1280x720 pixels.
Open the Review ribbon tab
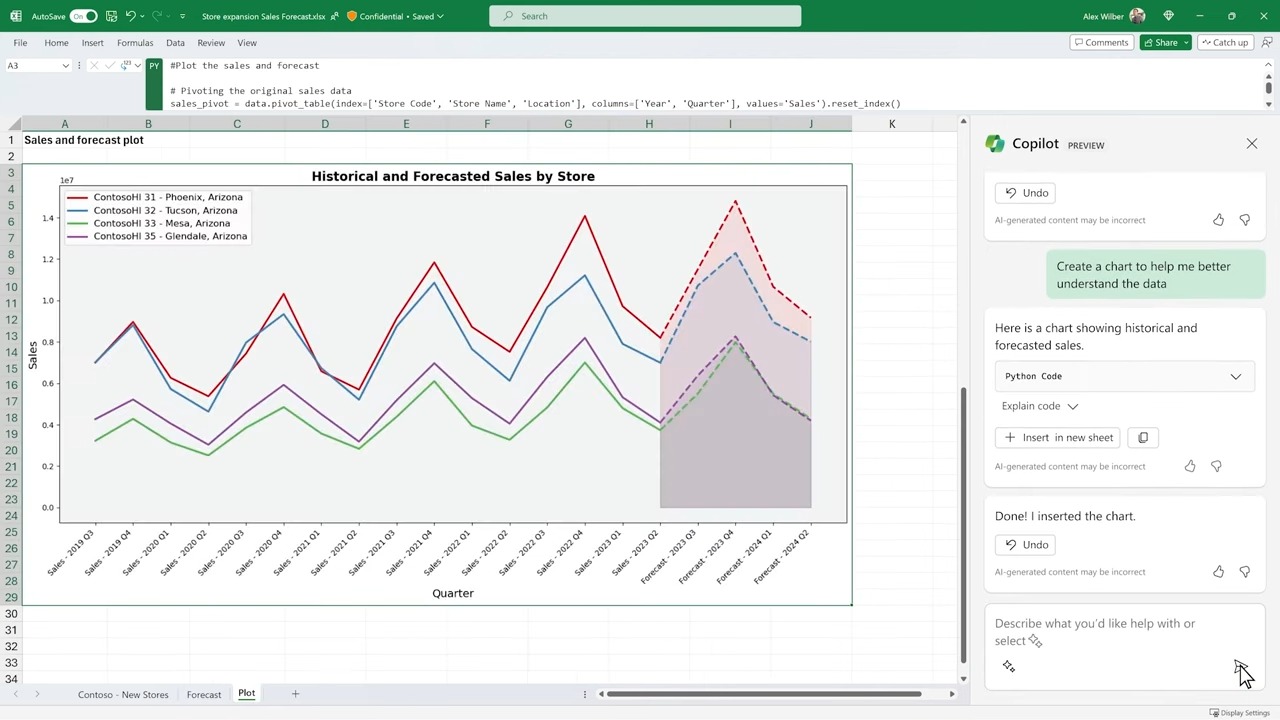[211, 43]
